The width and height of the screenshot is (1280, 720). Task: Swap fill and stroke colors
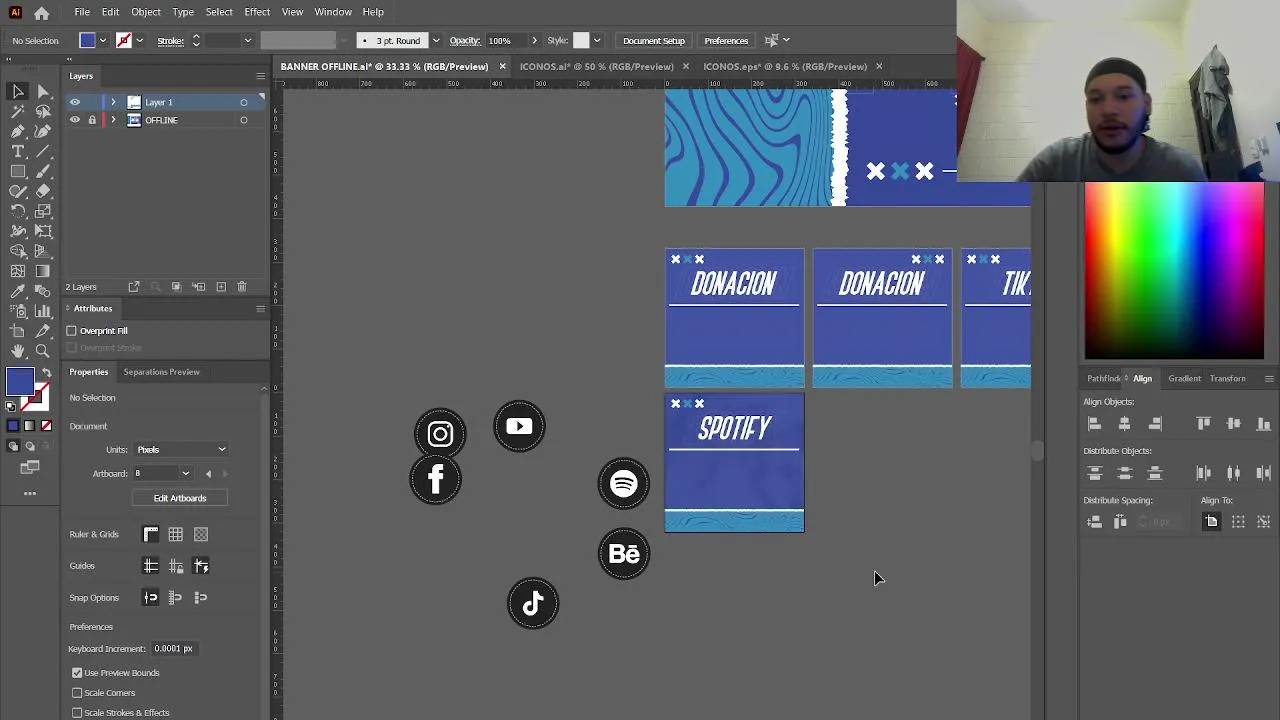coord(46,372)
